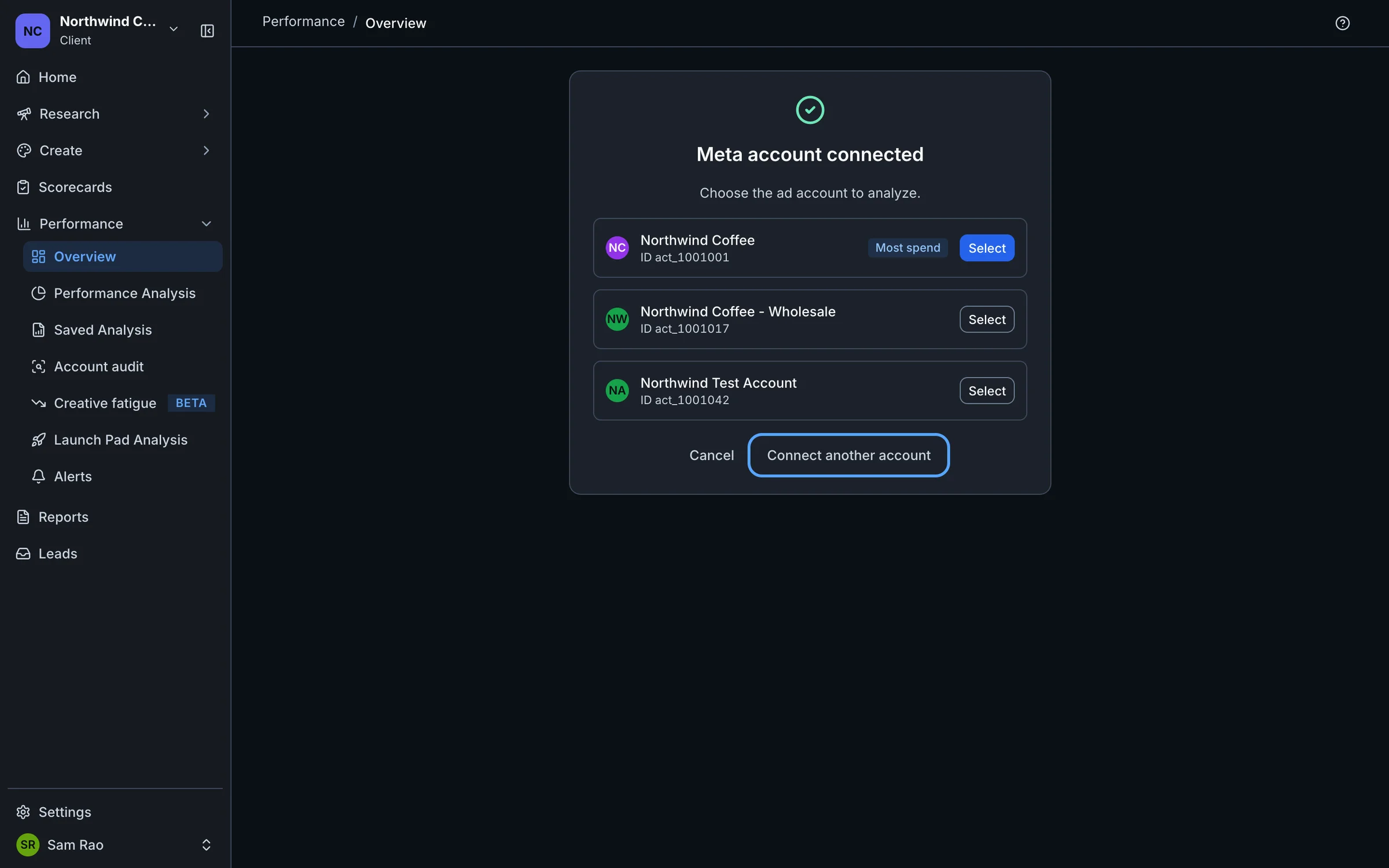1389x868 pixels.
Task: Click the Launch Pad rocket icon
Action: coord(38,440)
